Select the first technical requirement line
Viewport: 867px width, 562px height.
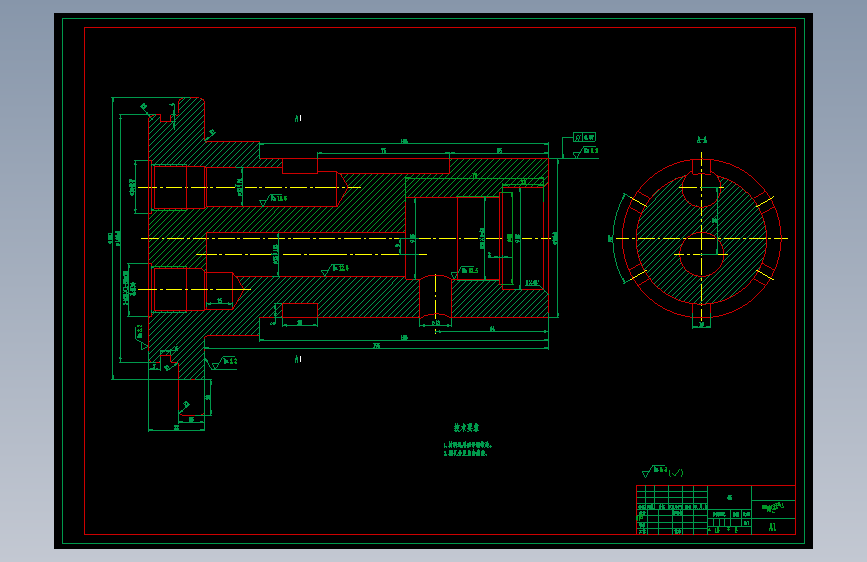coord(467,445)
